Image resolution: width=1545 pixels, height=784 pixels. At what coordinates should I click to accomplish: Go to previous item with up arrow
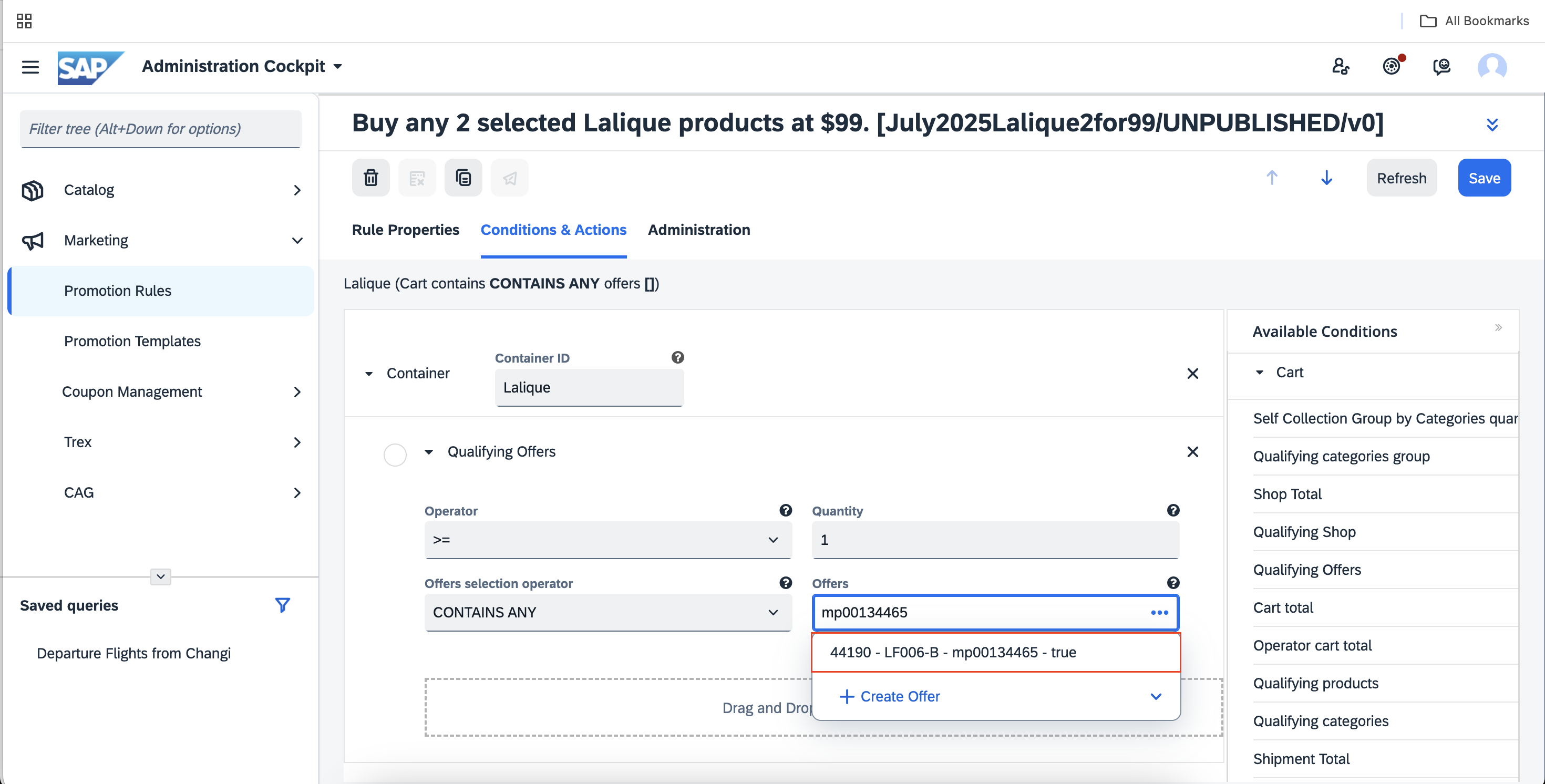(1272, 178)
